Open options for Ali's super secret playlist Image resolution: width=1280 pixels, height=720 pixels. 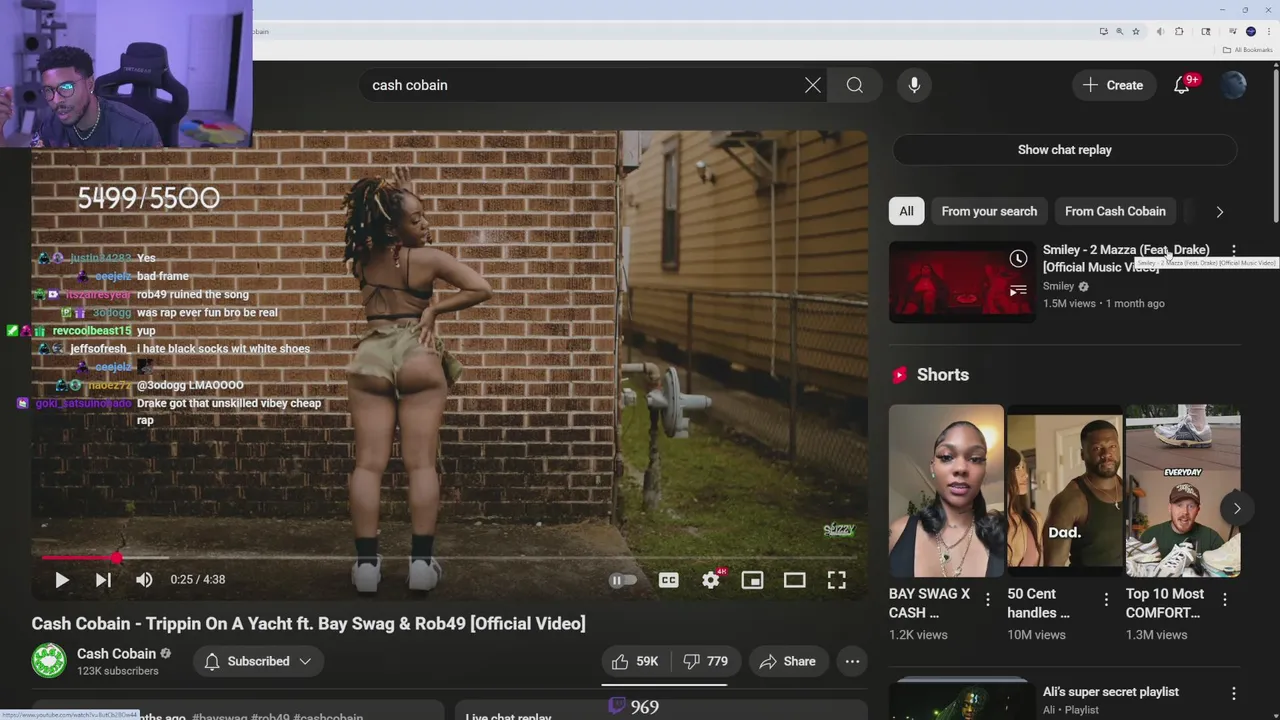coord(1233,693)
